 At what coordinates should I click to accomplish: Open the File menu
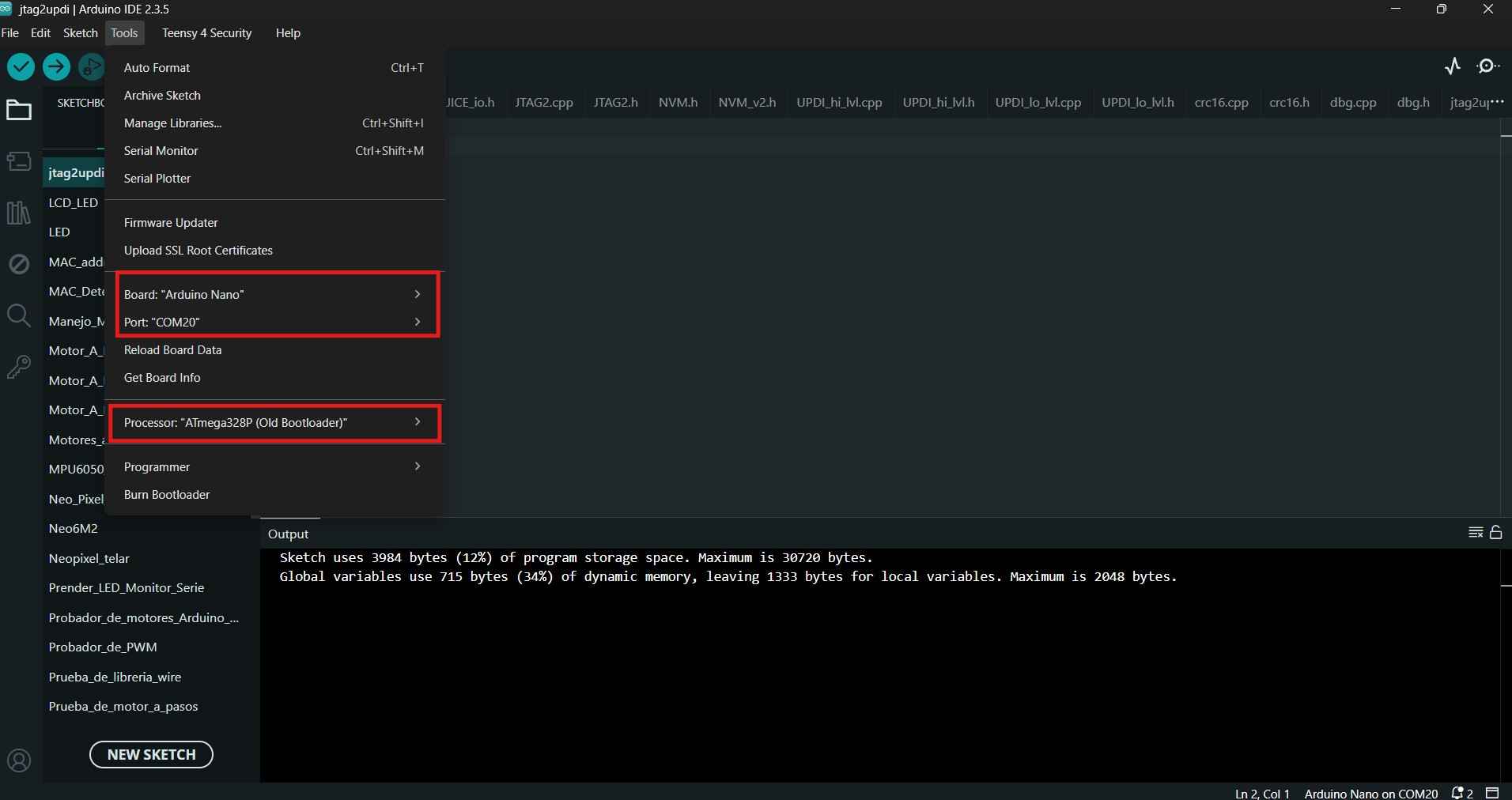point(10,33)
